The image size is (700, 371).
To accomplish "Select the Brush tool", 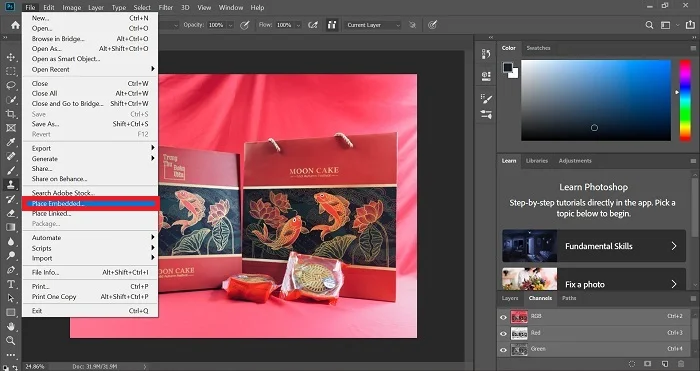I will (11, 171).
